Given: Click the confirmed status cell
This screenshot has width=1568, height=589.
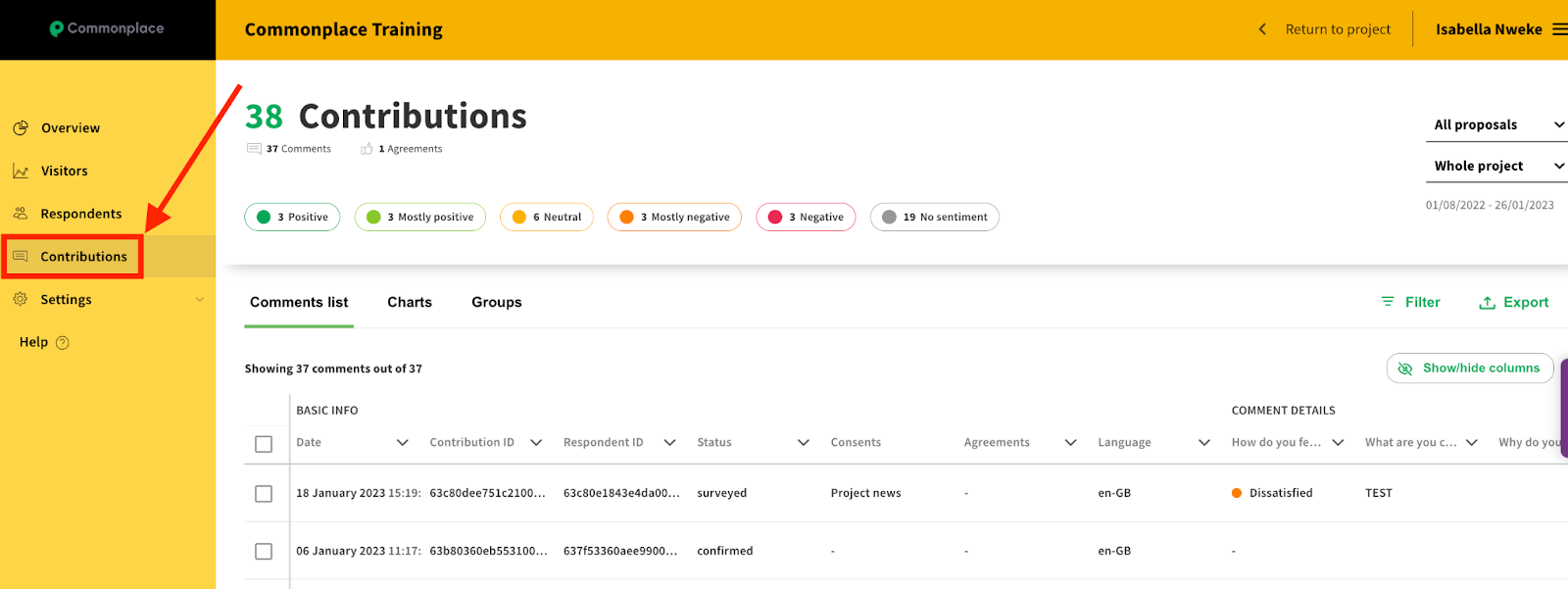Looking at the screenshot, I should pos(725,551).
